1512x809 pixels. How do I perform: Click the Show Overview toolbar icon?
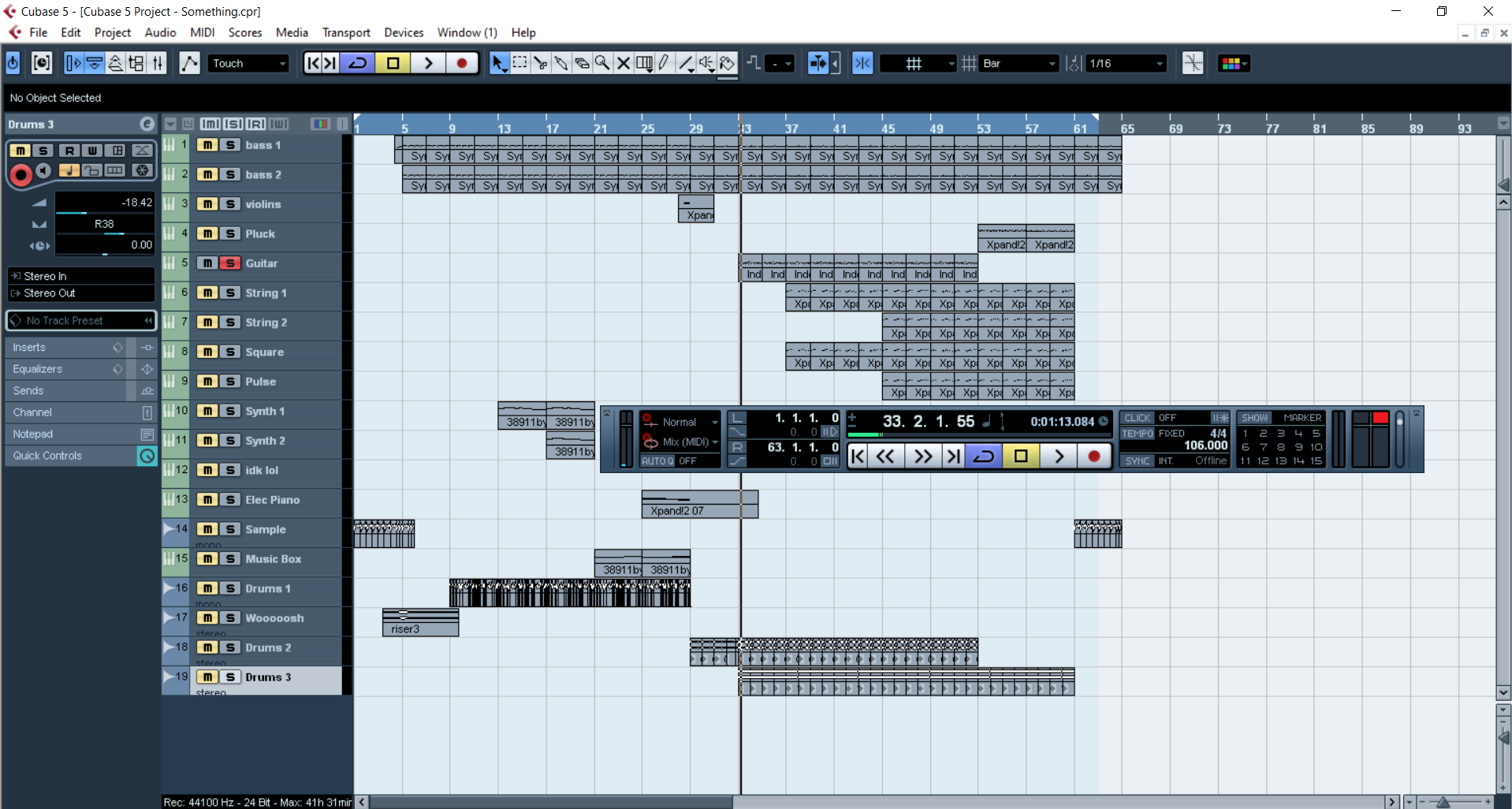point(115,63)
